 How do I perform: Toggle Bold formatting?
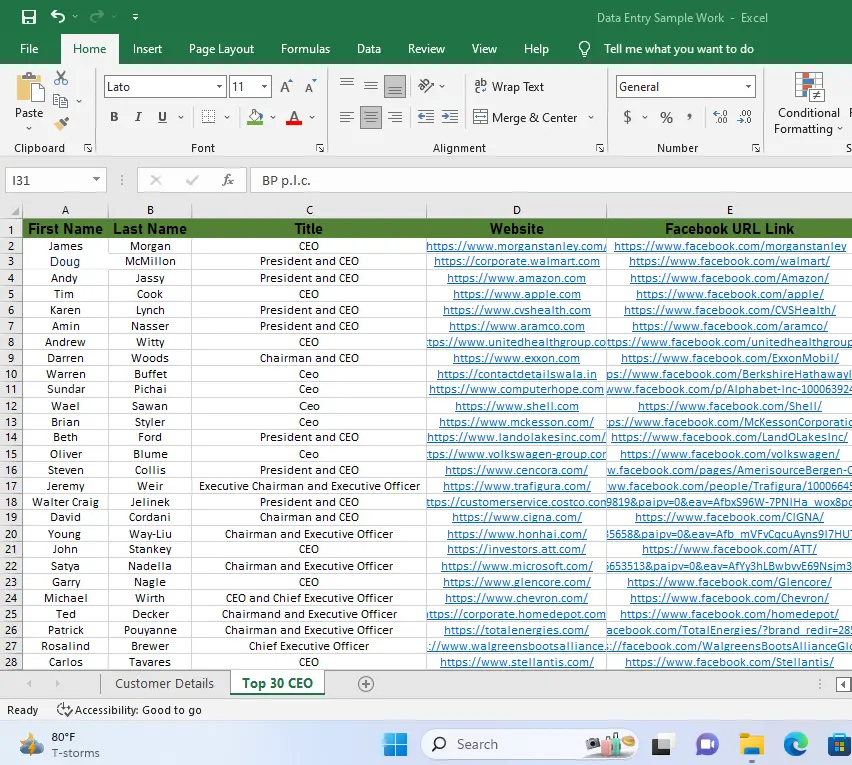[x=114, y=118]
